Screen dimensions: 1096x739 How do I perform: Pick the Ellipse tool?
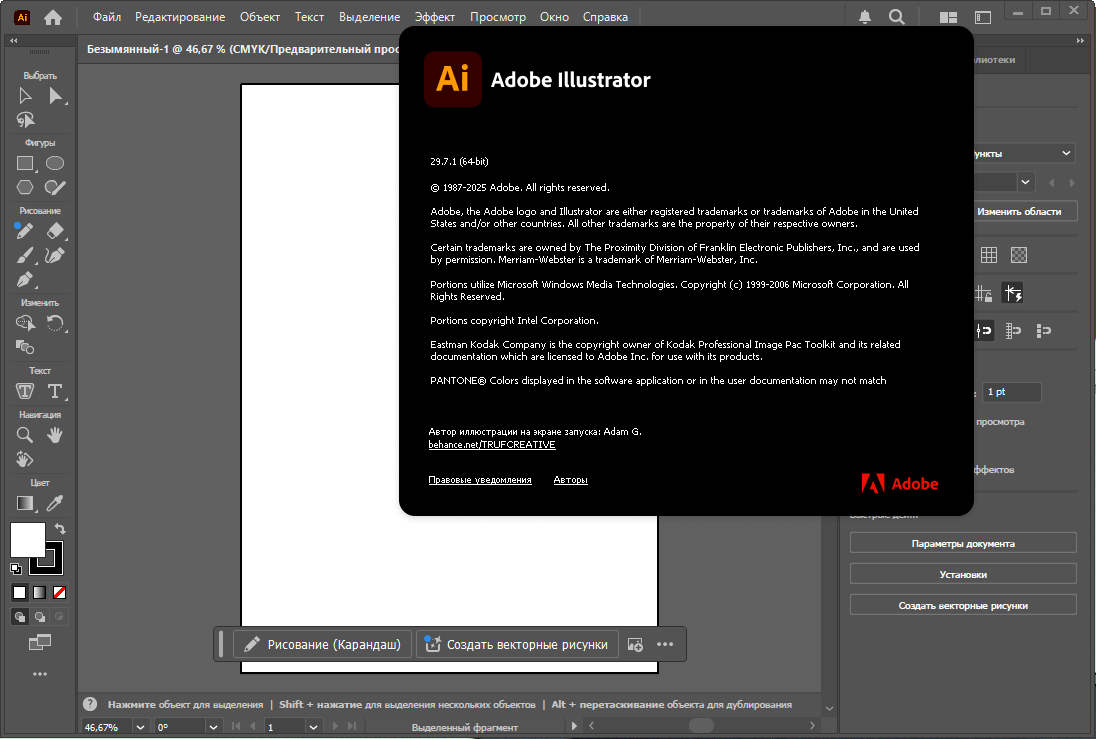pyautogui.click(x=55, y=164)
